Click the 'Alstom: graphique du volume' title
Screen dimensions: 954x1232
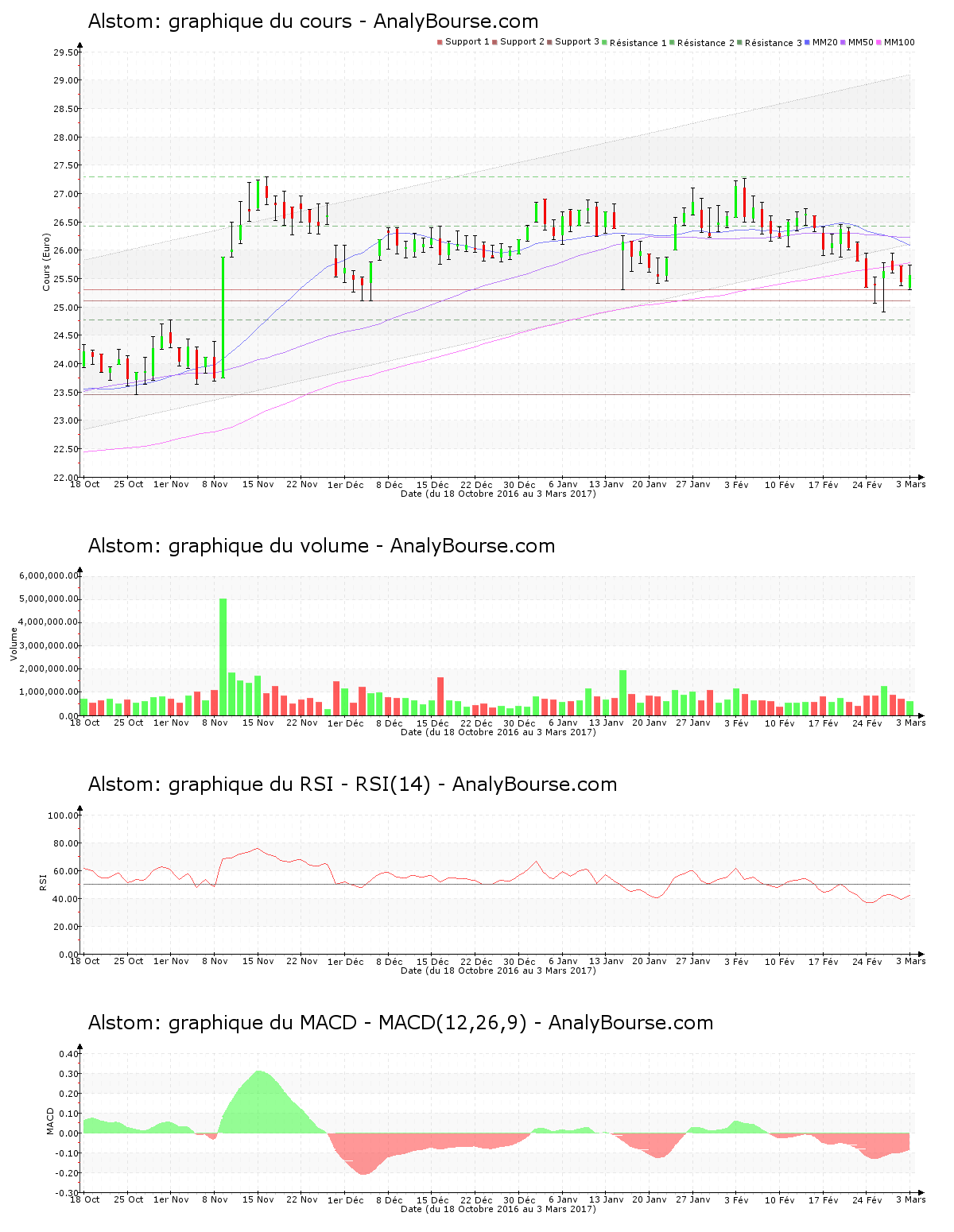[229, 546]
